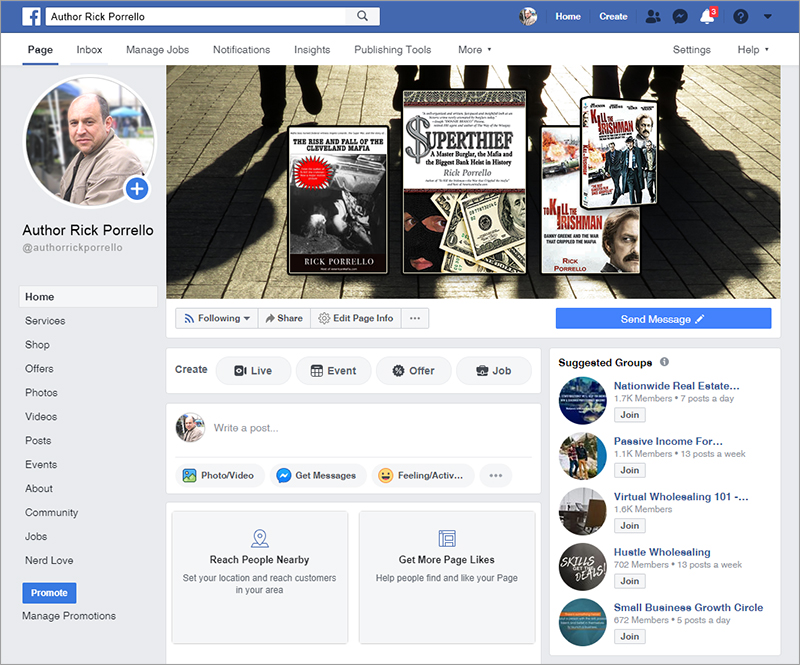Click the Facebook logo icon

(x=31, y=17)
